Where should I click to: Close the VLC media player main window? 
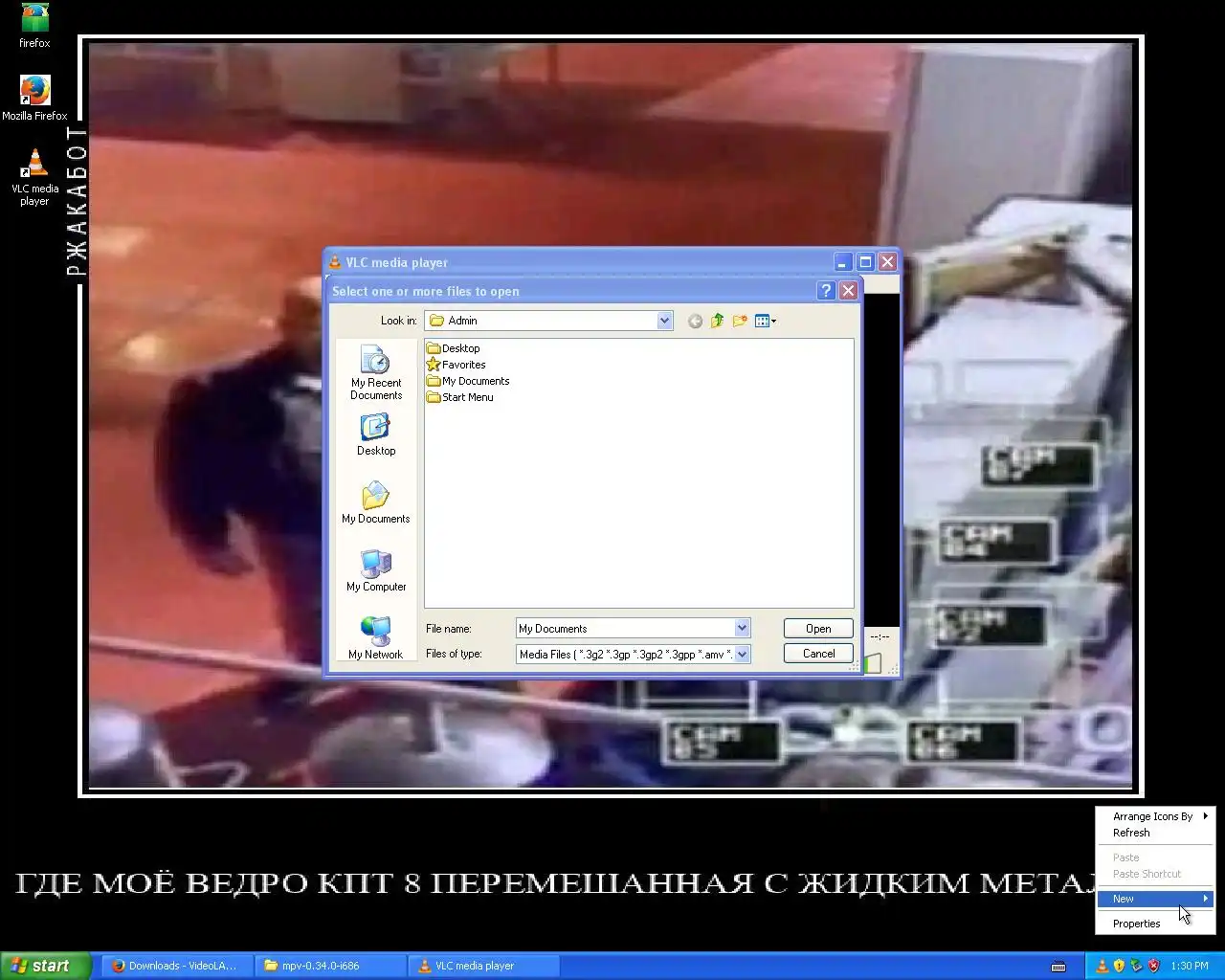click(887, 262)
